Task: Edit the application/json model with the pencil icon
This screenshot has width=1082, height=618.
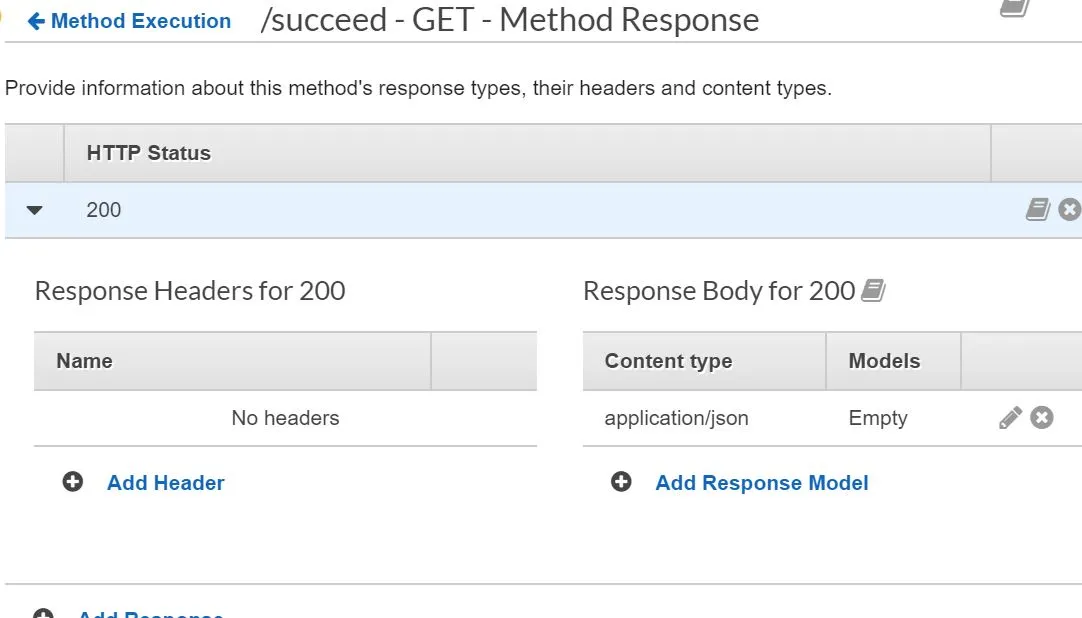Action: coord(1010,417)
